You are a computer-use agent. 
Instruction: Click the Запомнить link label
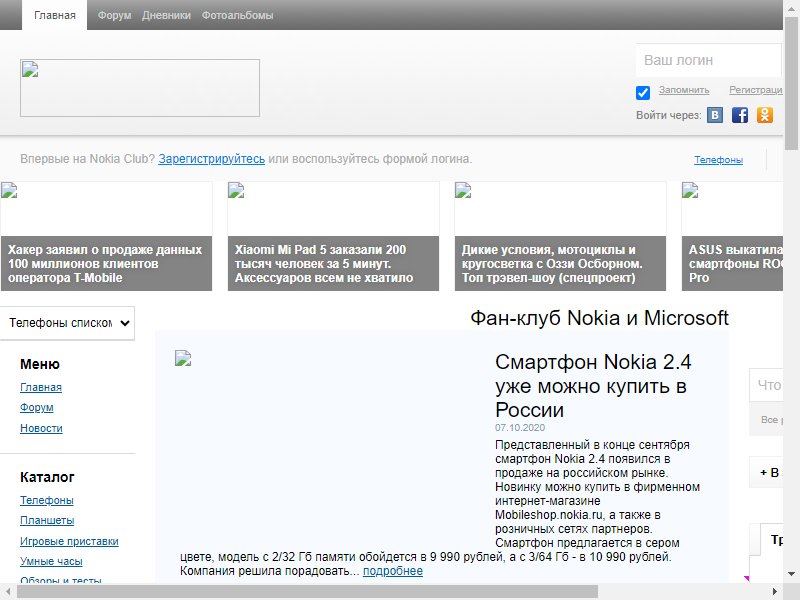[x=684, y=90]
